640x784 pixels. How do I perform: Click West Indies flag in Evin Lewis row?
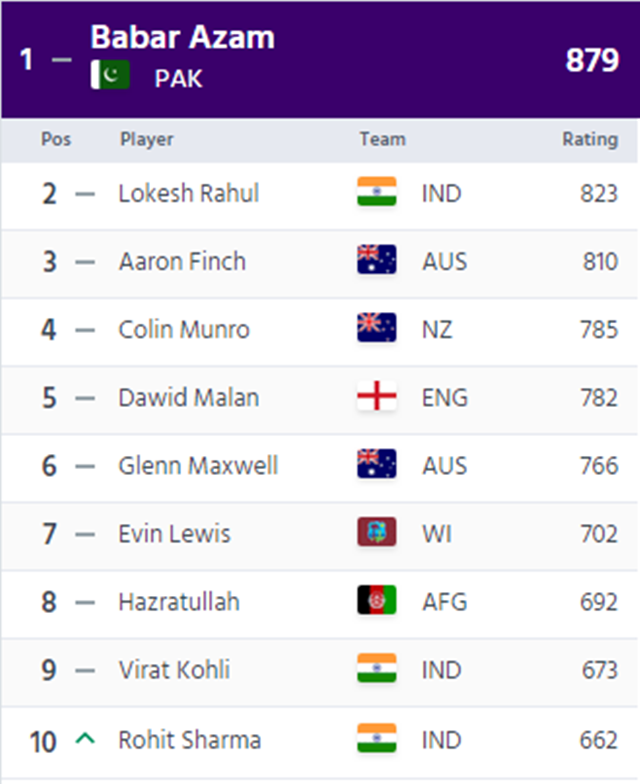click(377, 532)
